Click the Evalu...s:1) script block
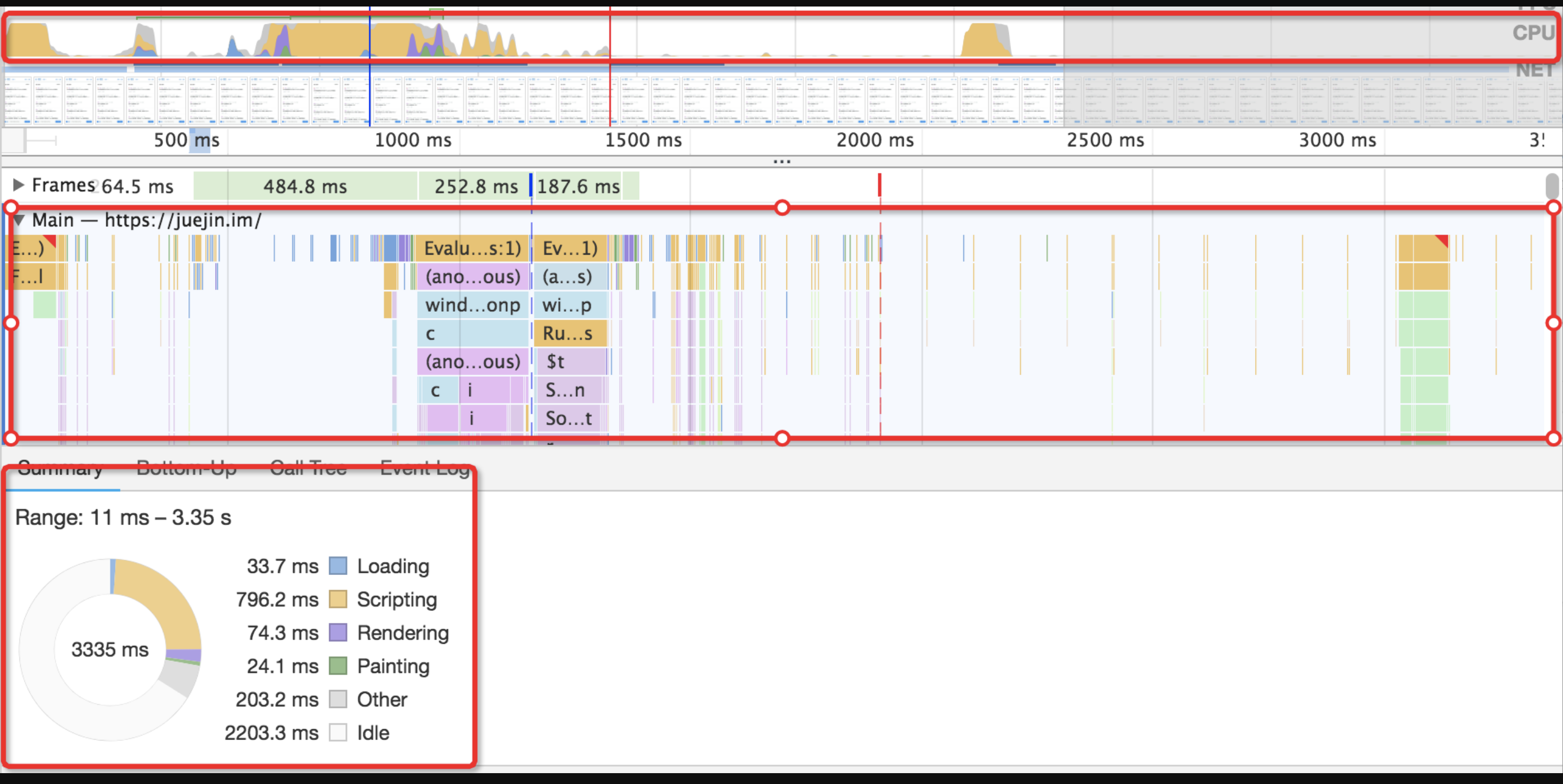The image size is (1563, 784). click(x=472, y=248)
